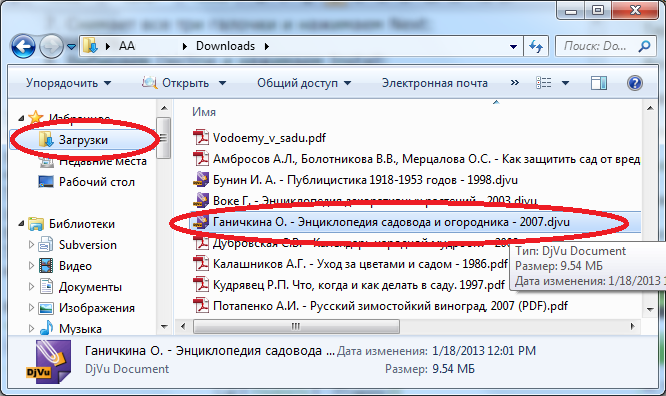Click PDF icon of Vodoemy_v_sadu.pdf
The height and width of the screenshot is (396, 666).
[x=200, y=137]
